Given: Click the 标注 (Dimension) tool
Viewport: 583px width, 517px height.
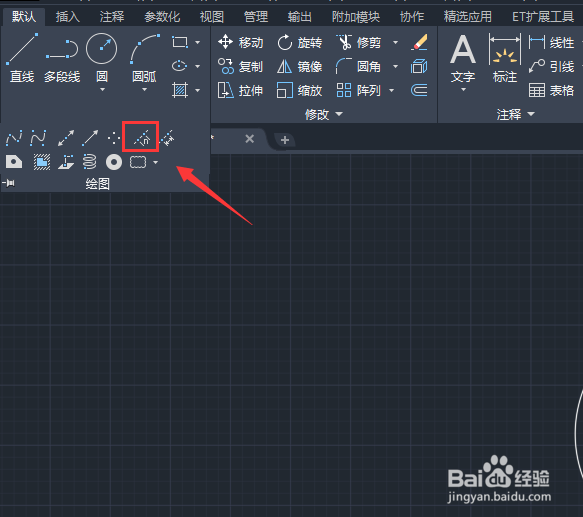Looking at the screenshot, I should (x=505, y=58).
